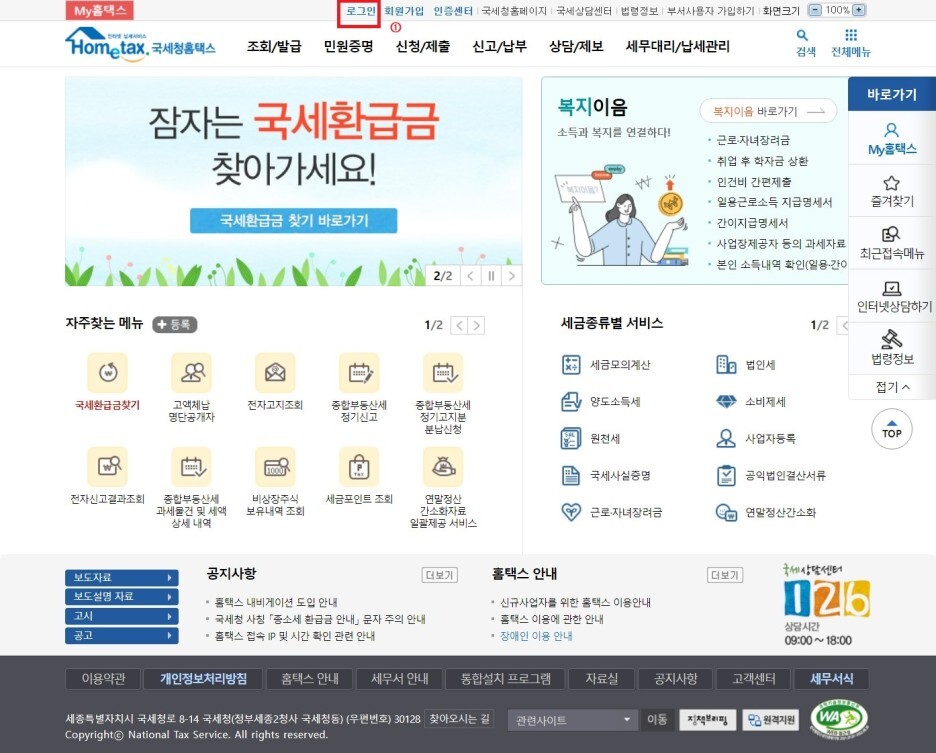Click the 복지이음 바로가기 button
Screen dimensions: 936x753
coord(768,111)
